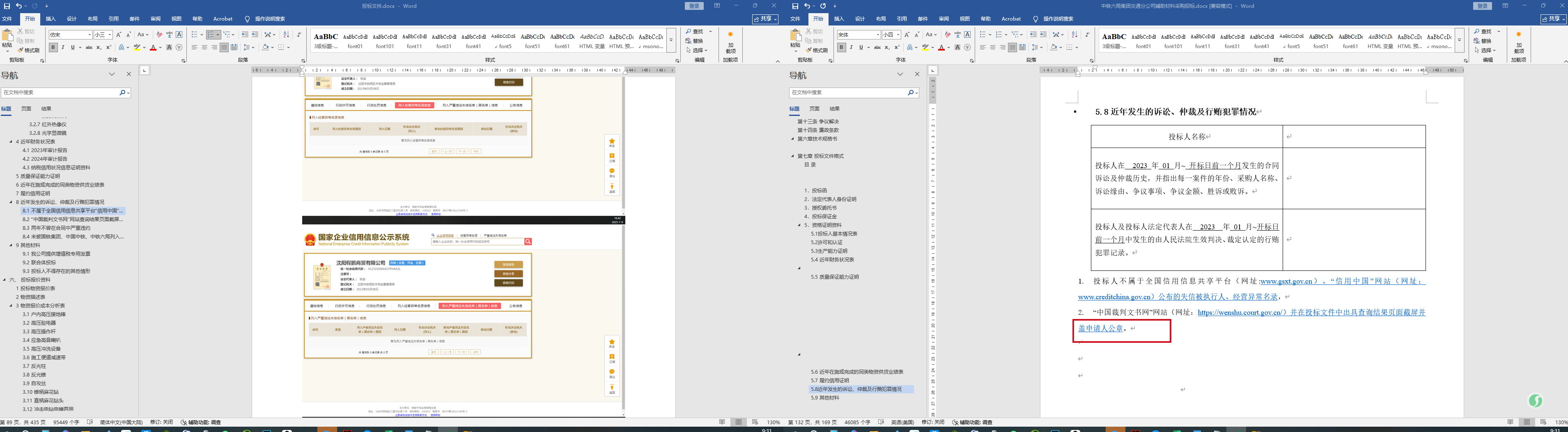Switch to 结果 tab in 中铁六局 navigation pane
The height and width of the screenshot is (432, 1568).
(835, 109)
